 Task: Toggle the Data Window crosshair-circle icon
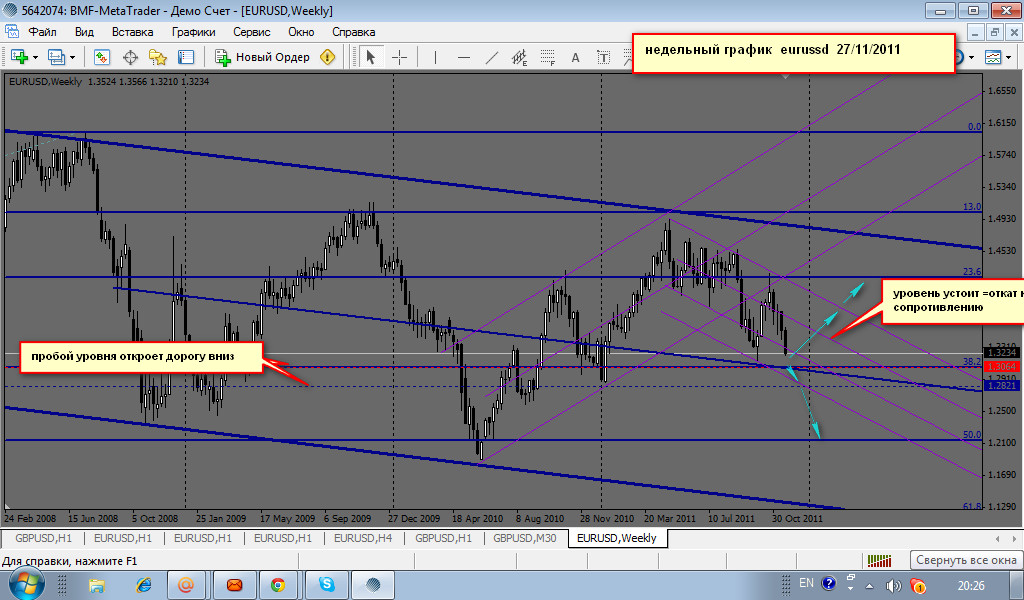[131, 57]
